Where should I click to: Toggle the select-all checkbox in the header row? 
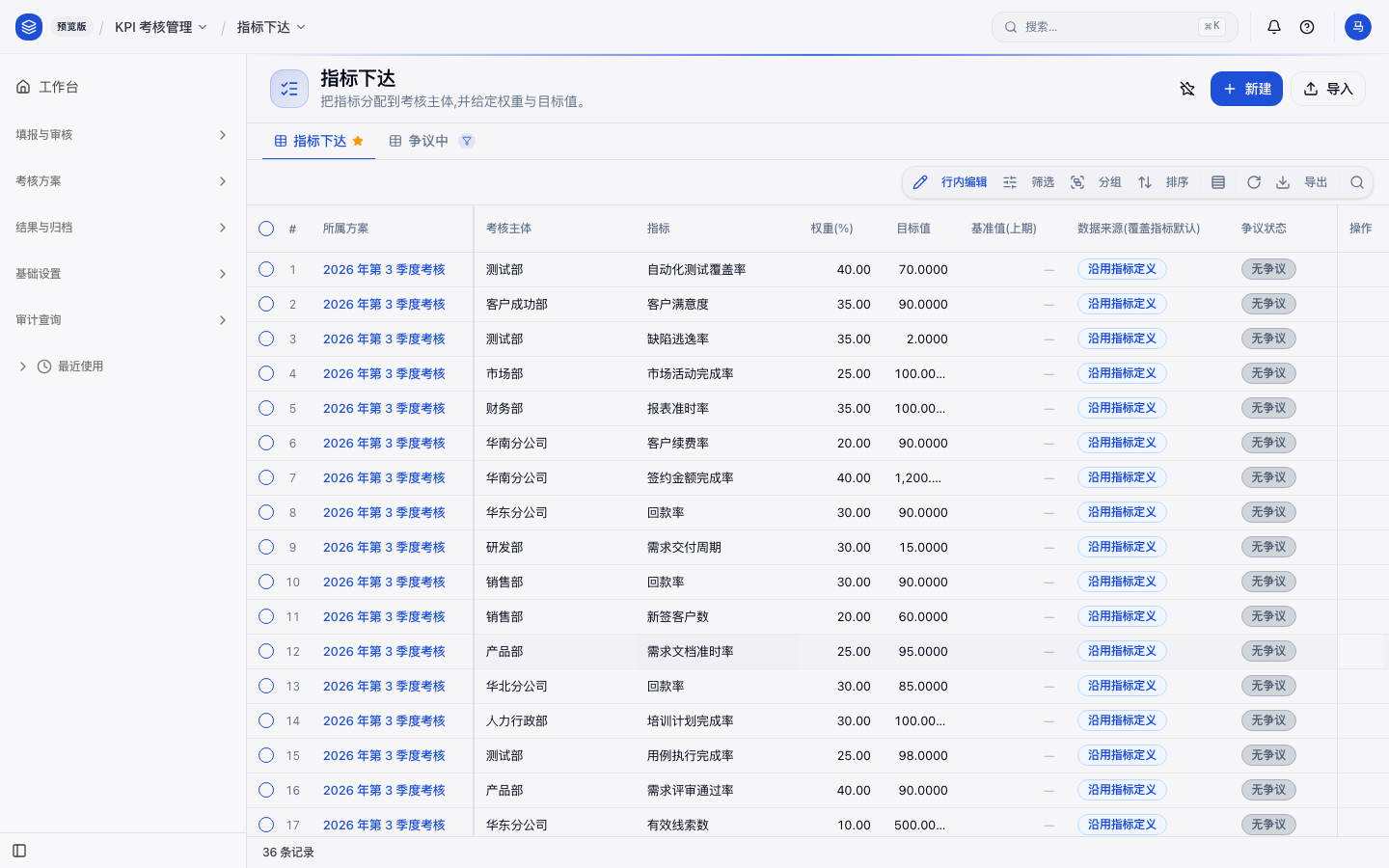(266, 229)
